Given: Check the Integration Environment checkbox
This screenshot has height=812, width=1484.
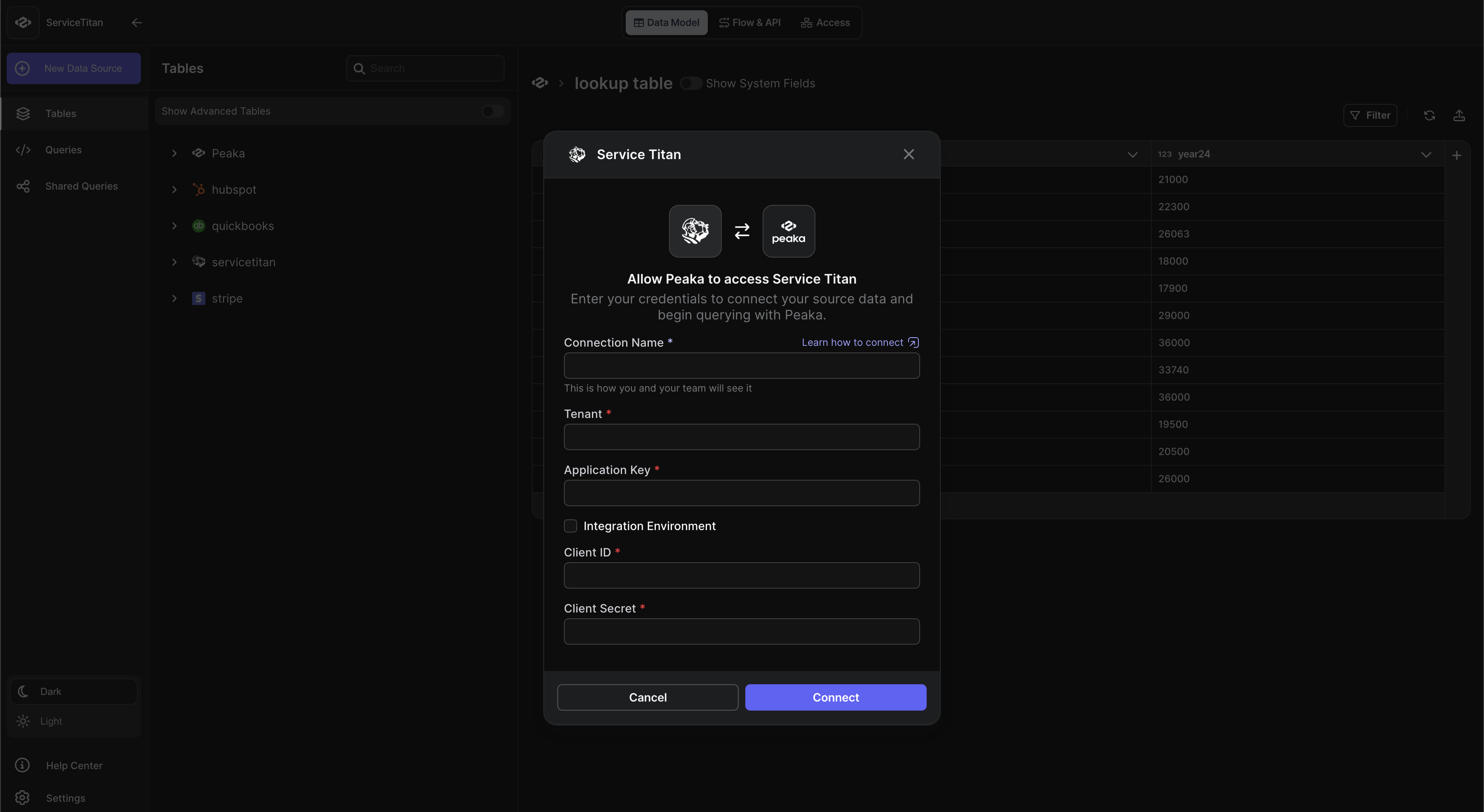Looking at the screenshot, I should tap(570, 525).
